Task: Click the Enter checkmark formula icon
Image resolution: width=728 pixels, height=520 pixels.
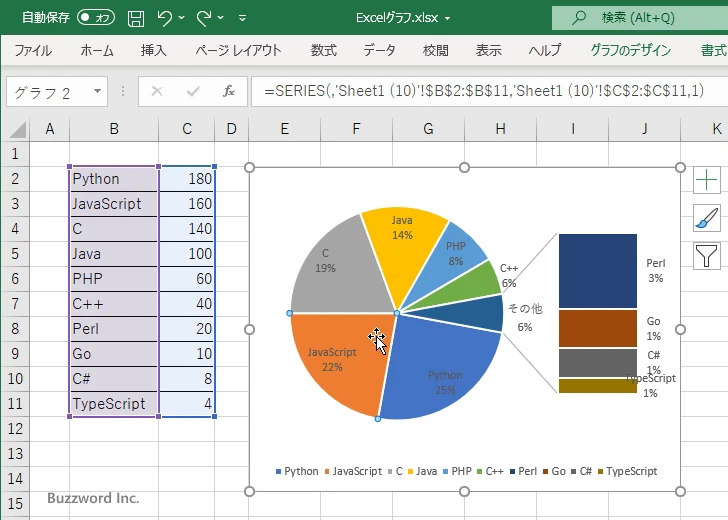Action: [193, 91]
